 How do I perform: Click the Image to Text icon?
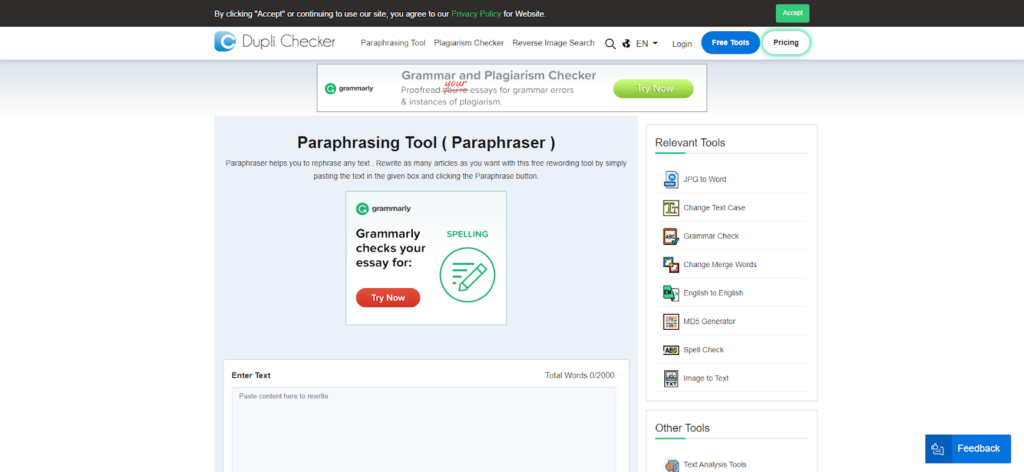pyautogui.click(x=671, y=378)
